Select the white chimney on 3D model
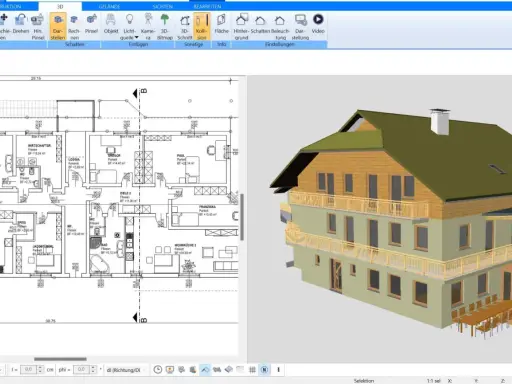This screenshot has width=512, height=384. [x=440, y=121]
